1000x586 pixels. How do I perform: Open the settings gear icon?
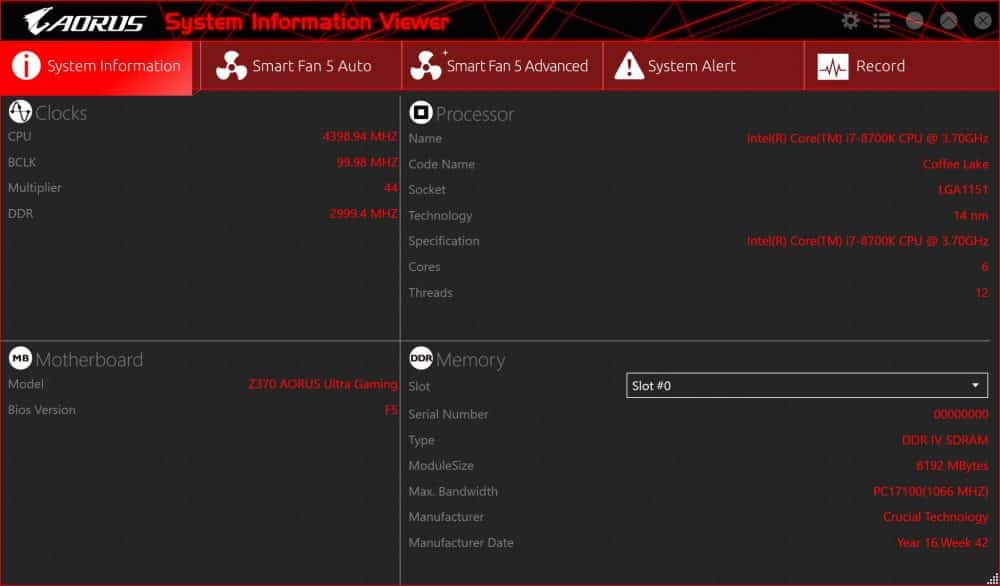coord(850,20)
